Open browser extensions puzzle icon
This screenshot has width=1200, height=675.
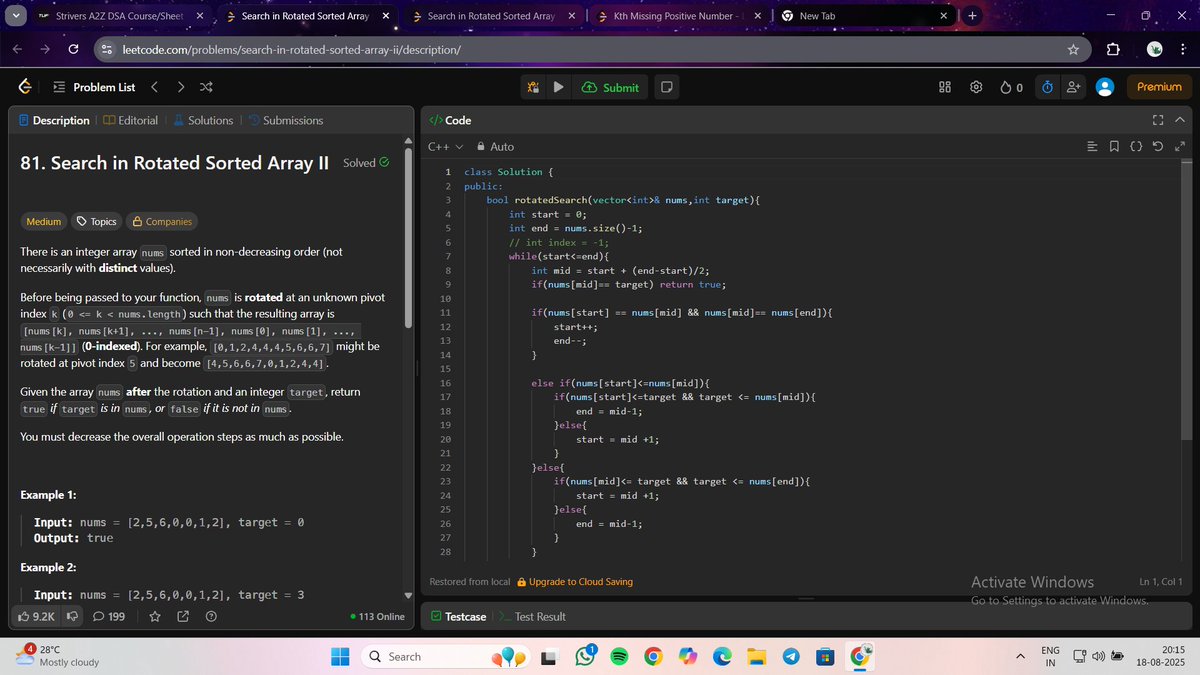[x=1112, y=49]
